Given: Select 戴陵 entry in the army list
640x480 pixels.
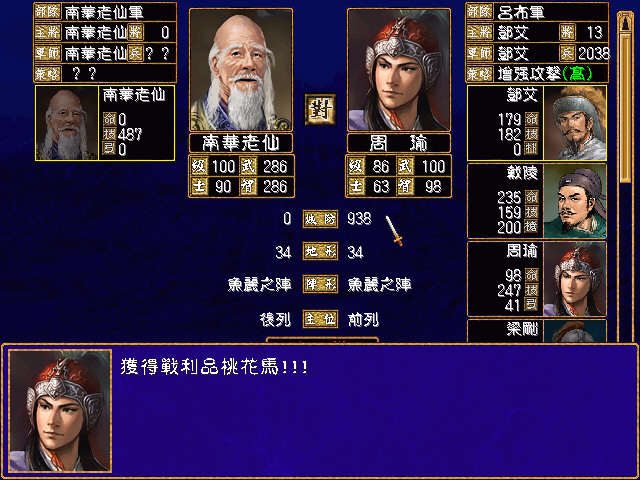Looking at the screenshot, I should [x=537, y=201].
